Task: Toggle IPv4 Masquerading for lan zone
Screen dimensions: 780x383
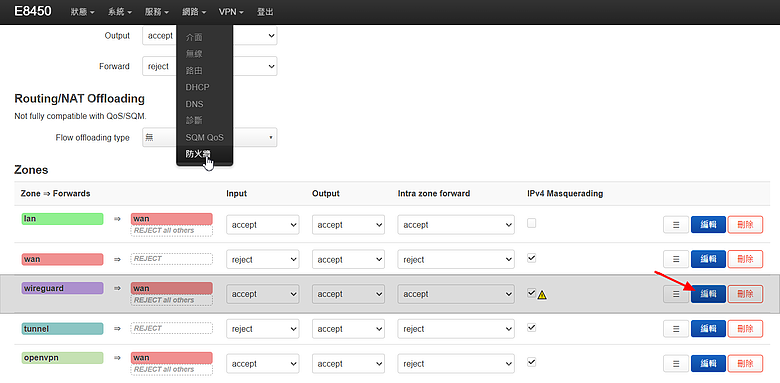Action: click(532, 223)
